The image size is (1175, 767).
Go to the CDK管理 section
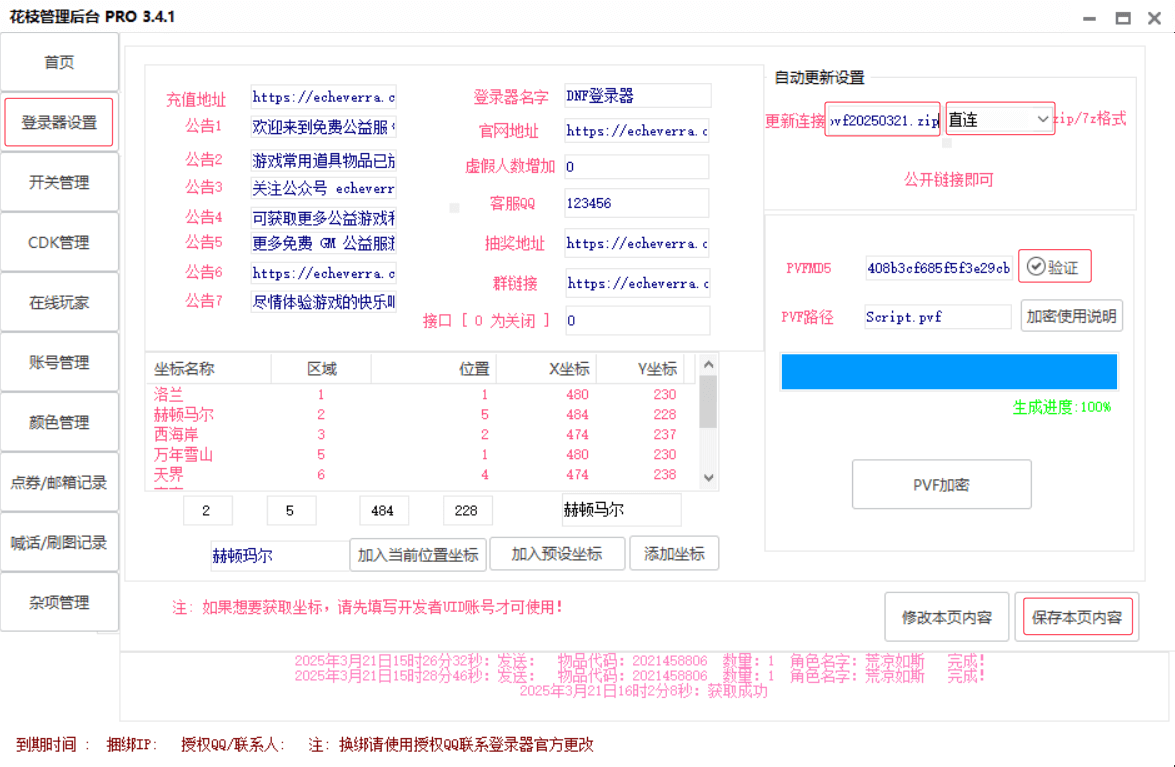tap(59, 242)
